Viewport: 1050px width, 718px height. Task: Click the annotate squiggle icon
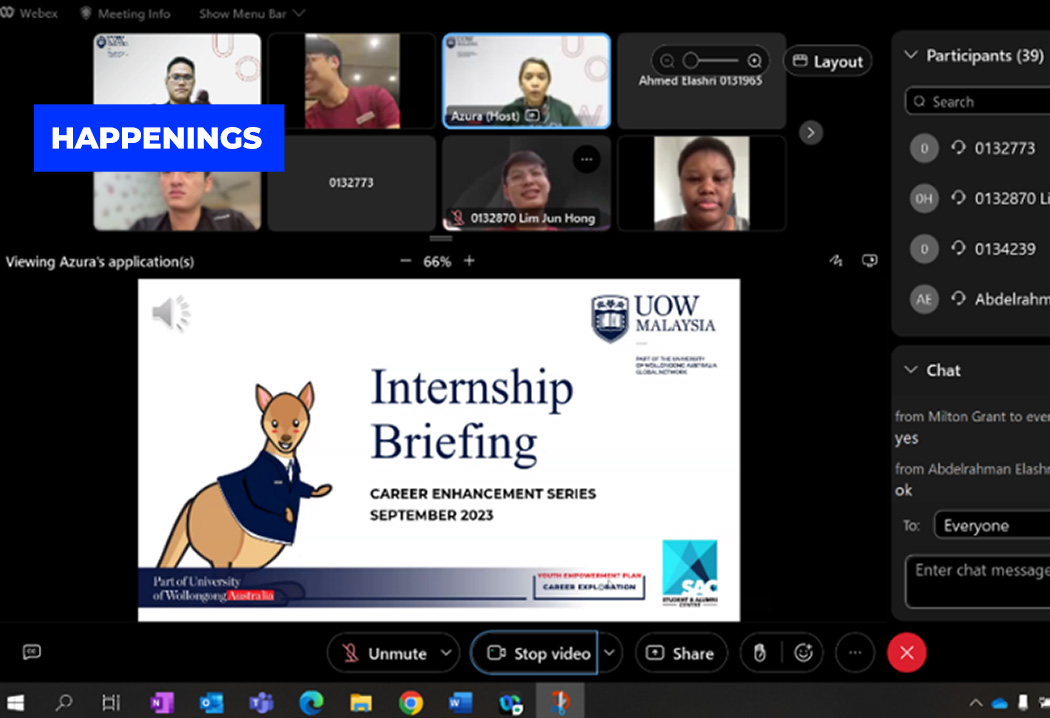click(x=836, y=261)
